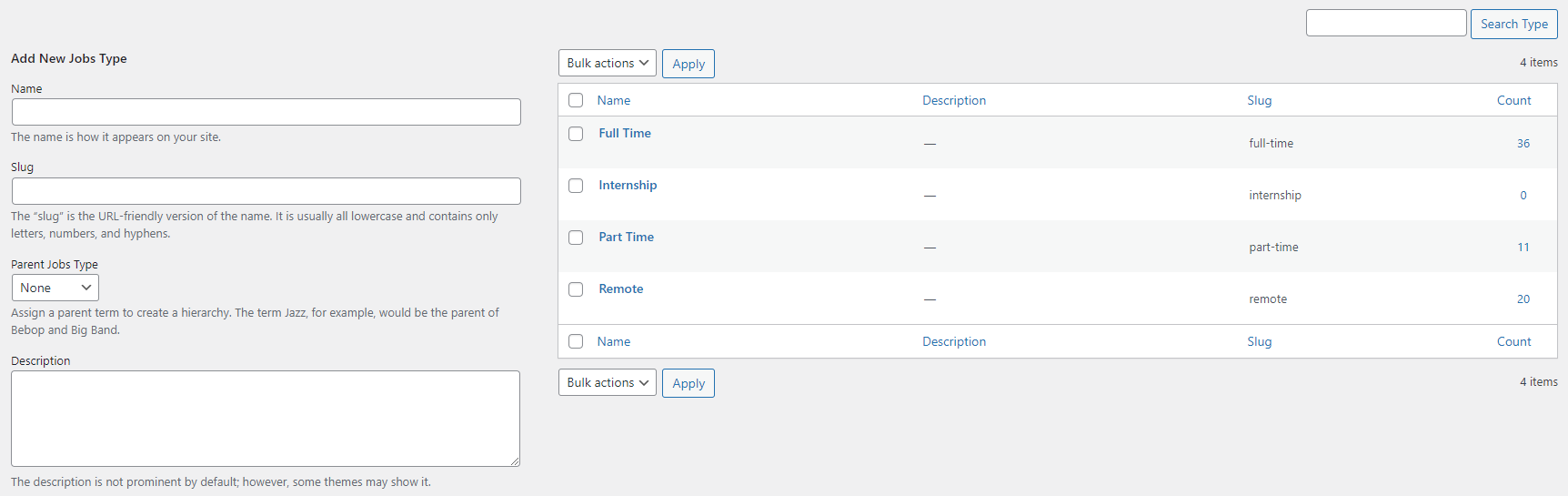Open the Full Time job type link
Viewport: 1568px width, 496px height.
(x=624, y=133)
